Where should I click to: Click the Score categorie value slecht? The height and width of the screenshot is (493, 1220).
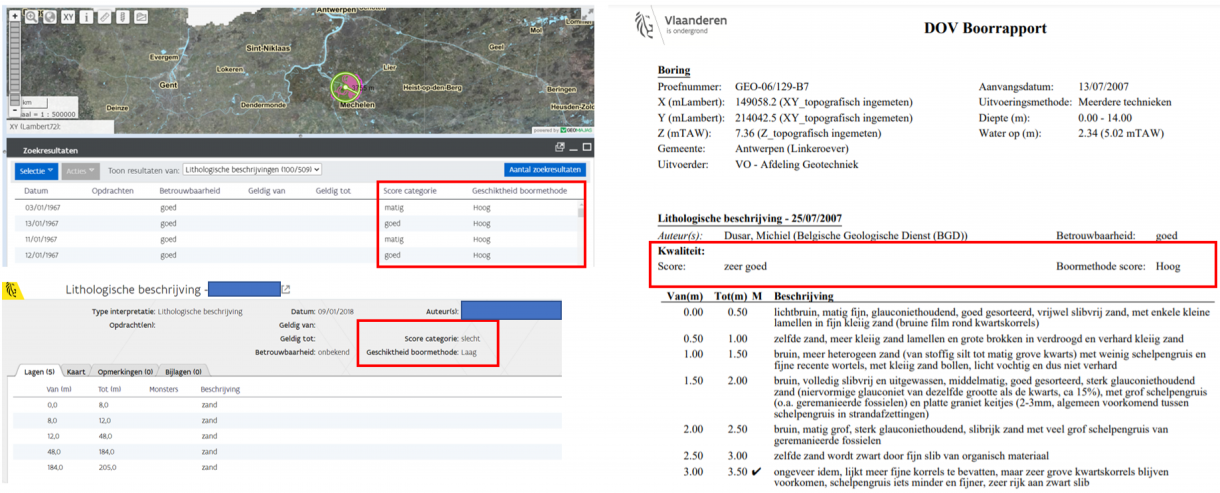471,339
